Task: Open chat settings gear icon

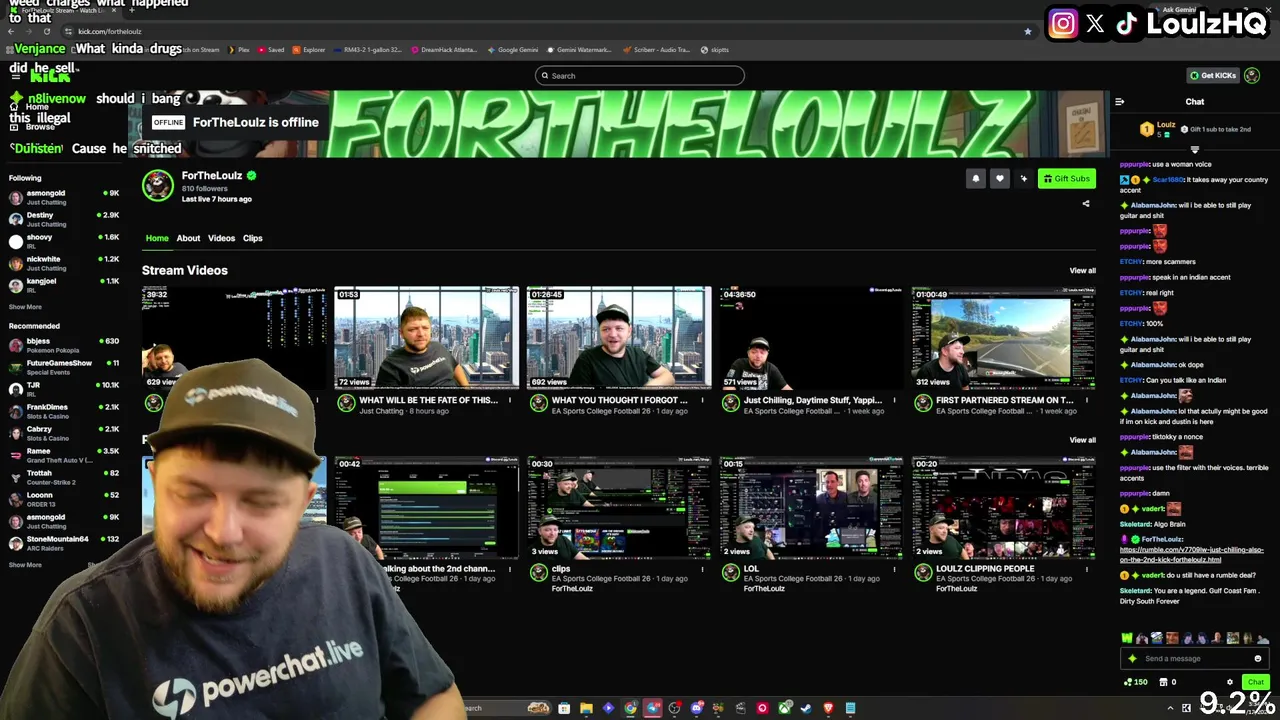Action: (x=1230, y=682)
